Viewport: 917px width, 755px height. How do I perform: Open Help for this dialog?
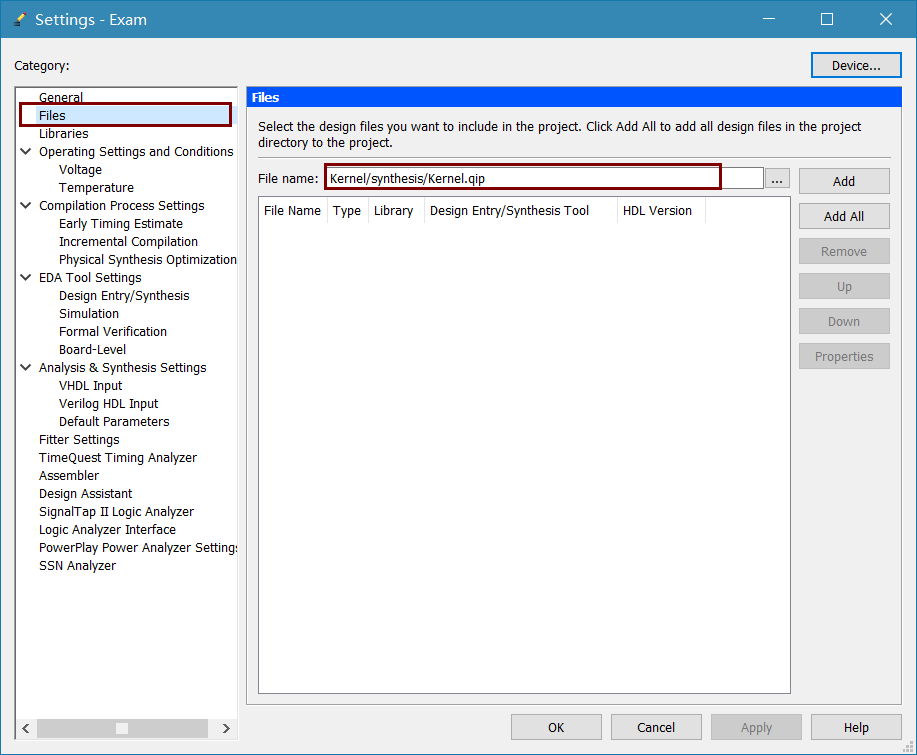click(856, 728)
